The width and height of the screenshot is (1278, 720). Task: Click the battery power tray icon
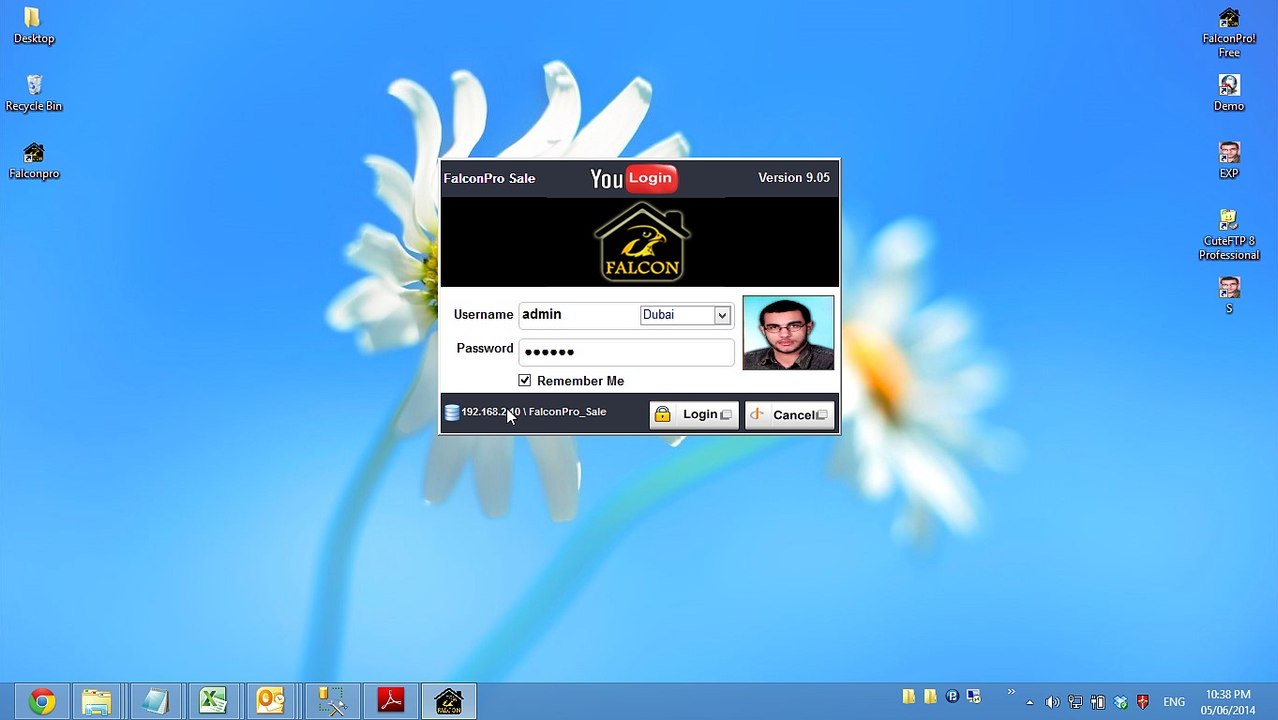click(1098, 702)
